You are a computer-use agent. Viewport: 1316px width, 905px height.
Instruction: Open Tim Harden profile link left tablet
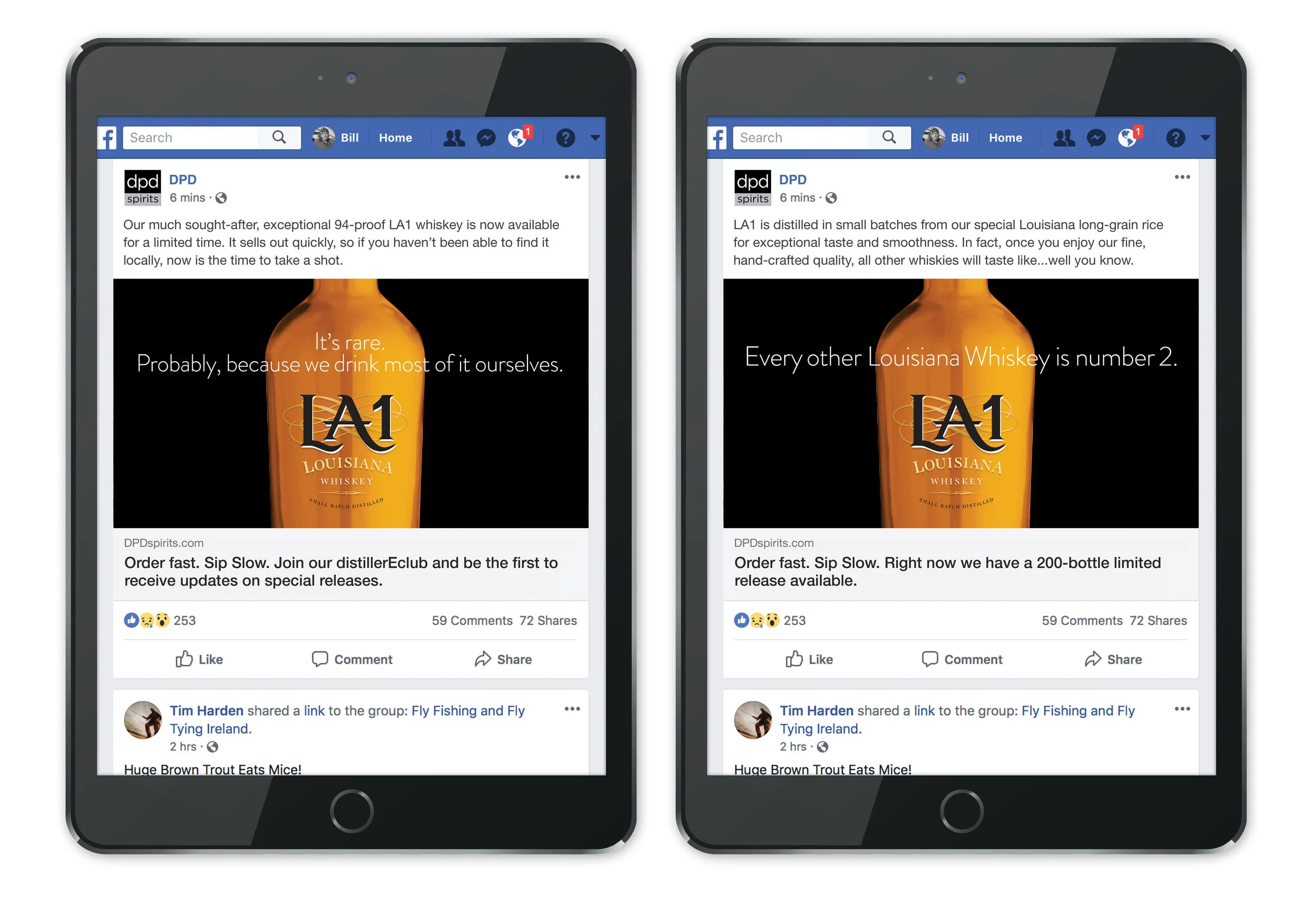[x=206, y=711]
